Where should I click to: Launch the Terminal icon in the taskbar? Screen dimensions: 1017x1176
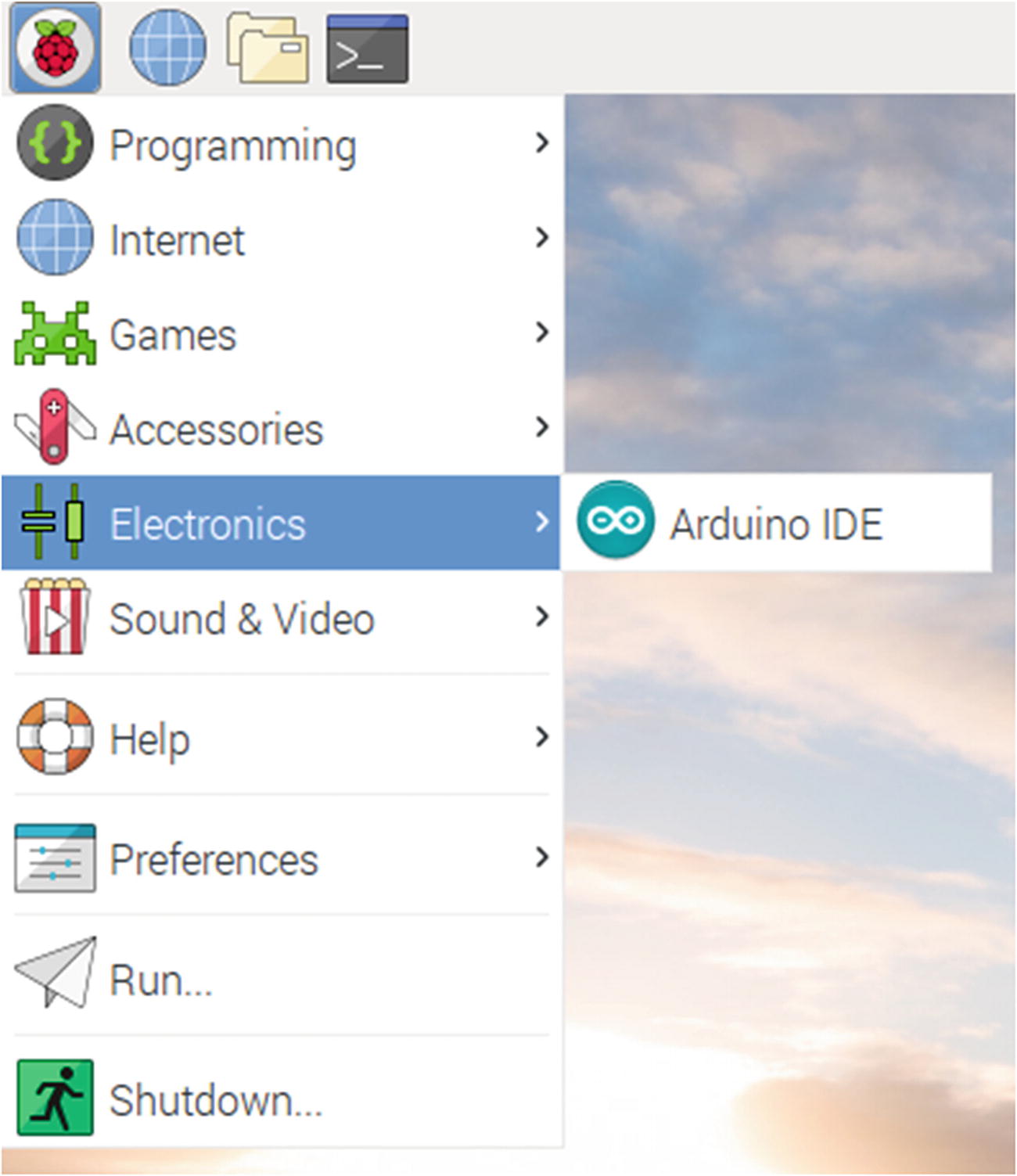tap(367, 48)
